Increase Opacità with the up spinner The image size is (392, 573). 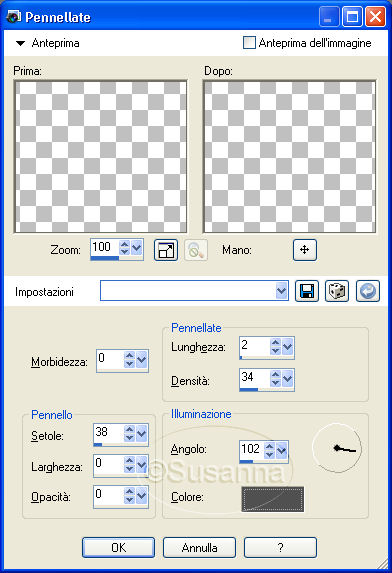(129, 492)
